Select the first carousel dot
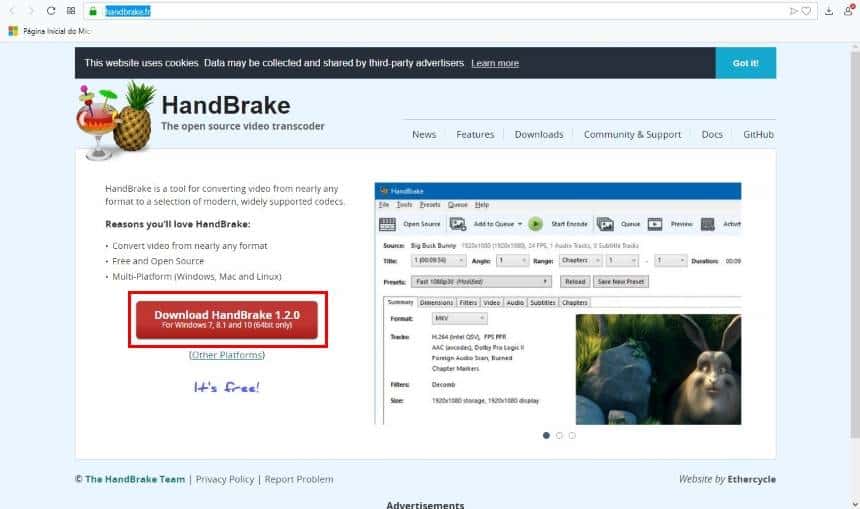This screenshot has height=509, width=860. [x=546, y=436]
